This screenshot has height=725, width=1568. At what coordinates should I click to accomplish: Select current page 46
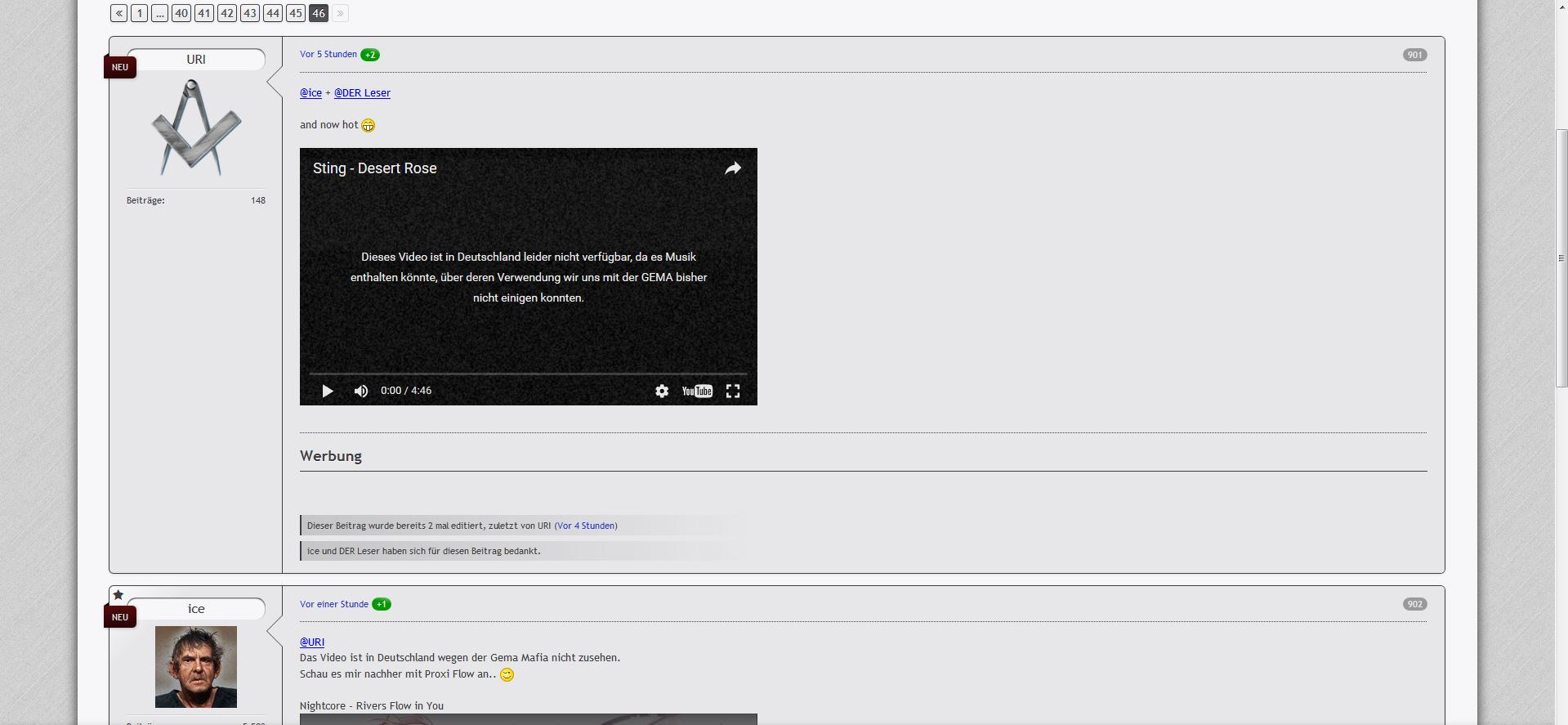[319, 13]
